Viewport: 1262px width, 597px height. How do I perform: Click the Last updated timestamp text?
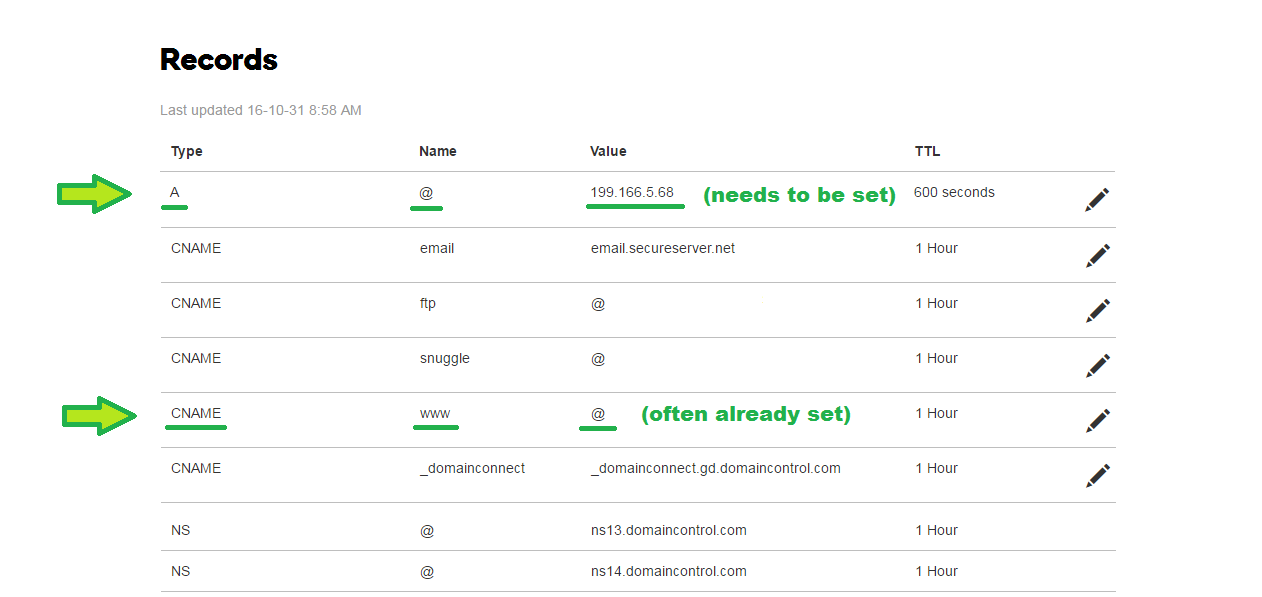[x=260, y=110]
